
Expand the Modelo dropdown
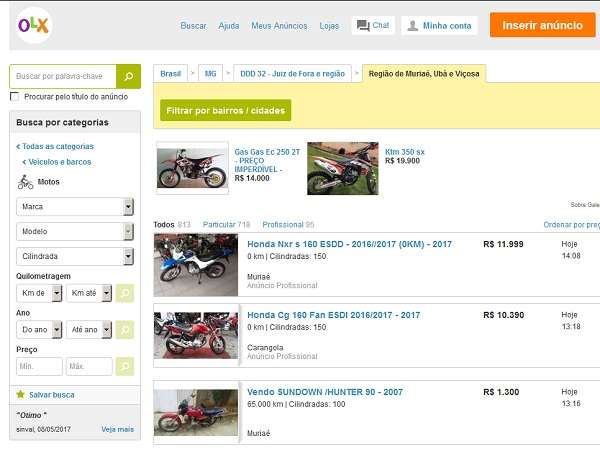75,232
